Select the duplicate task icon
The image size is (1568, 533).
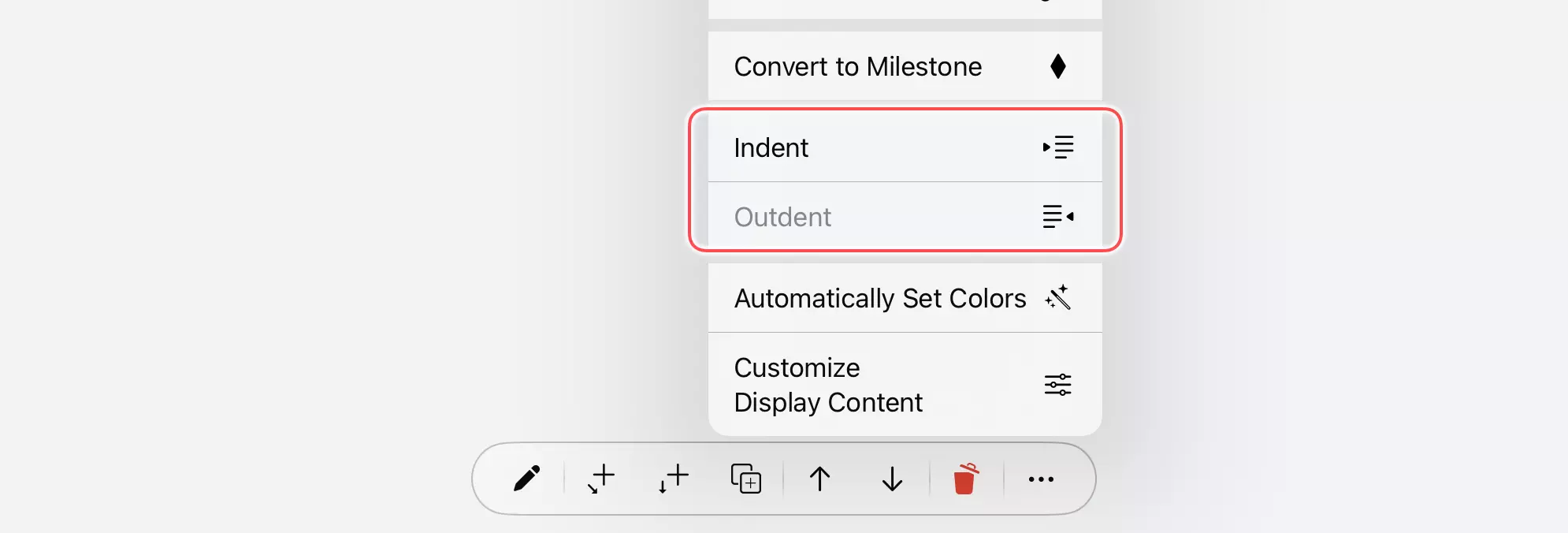point(744,478)
